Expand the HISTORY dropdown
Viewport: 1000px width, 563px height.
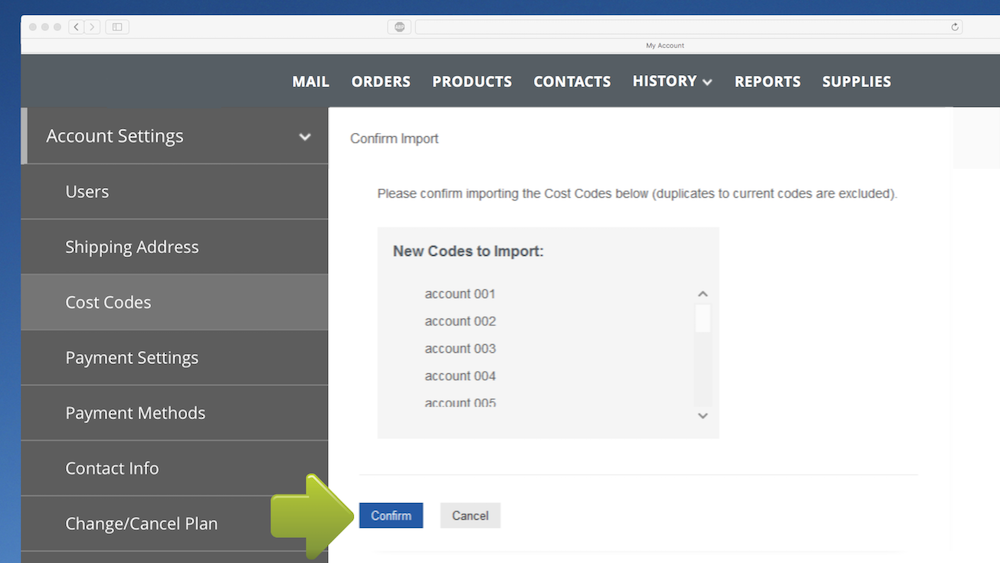point(672,82)
